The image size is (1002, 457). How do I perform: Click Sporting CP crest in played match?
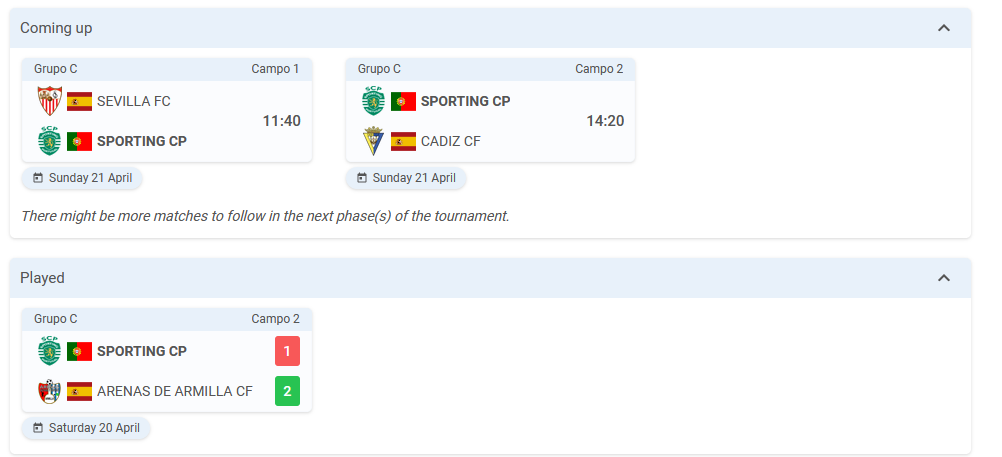point(50,351)
